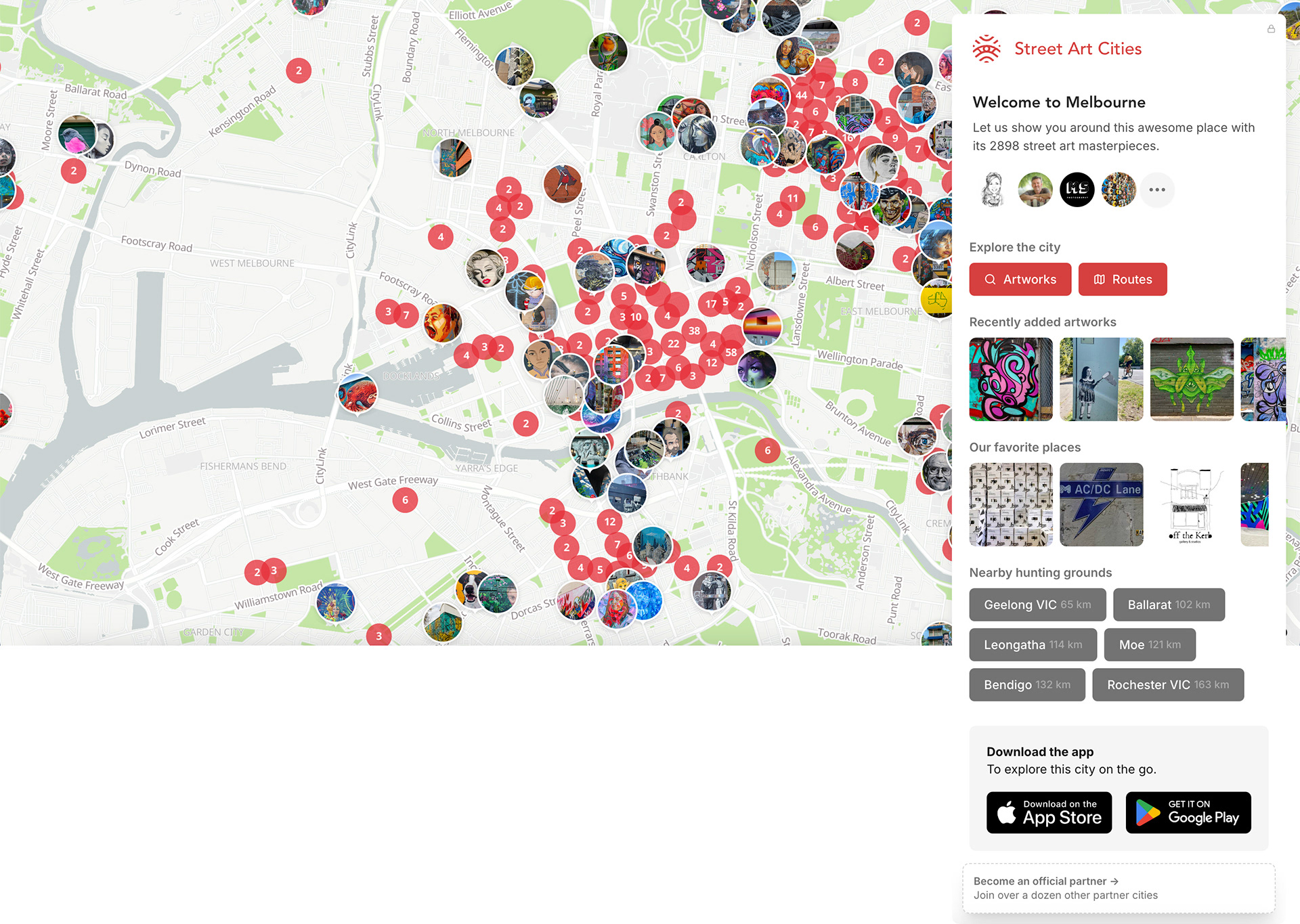This screenshot has height=924, width=1300.
Task: Click Download on the App Store badge
Action: [x=1049, y=812]
